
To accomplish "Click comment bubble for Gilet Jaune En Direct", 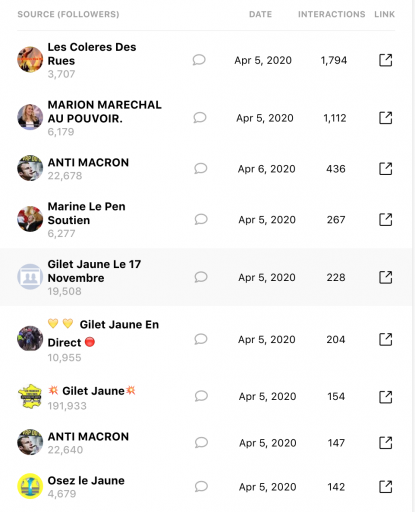I will click(201, 339).
